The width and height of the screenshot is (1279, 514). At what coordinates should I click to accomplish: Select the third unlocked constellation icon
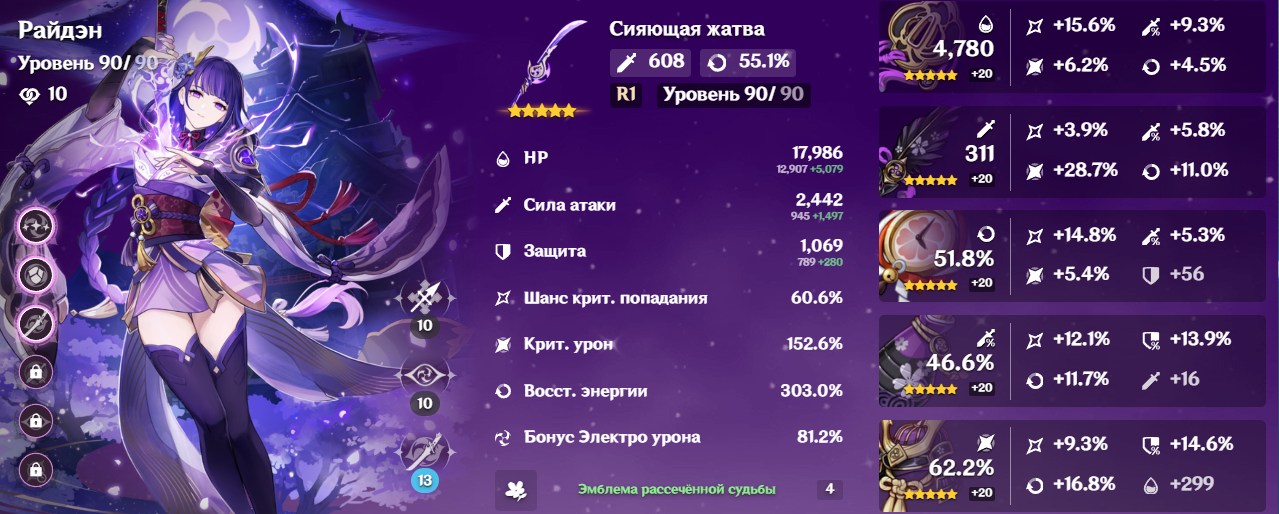click(x=35, y=323)
